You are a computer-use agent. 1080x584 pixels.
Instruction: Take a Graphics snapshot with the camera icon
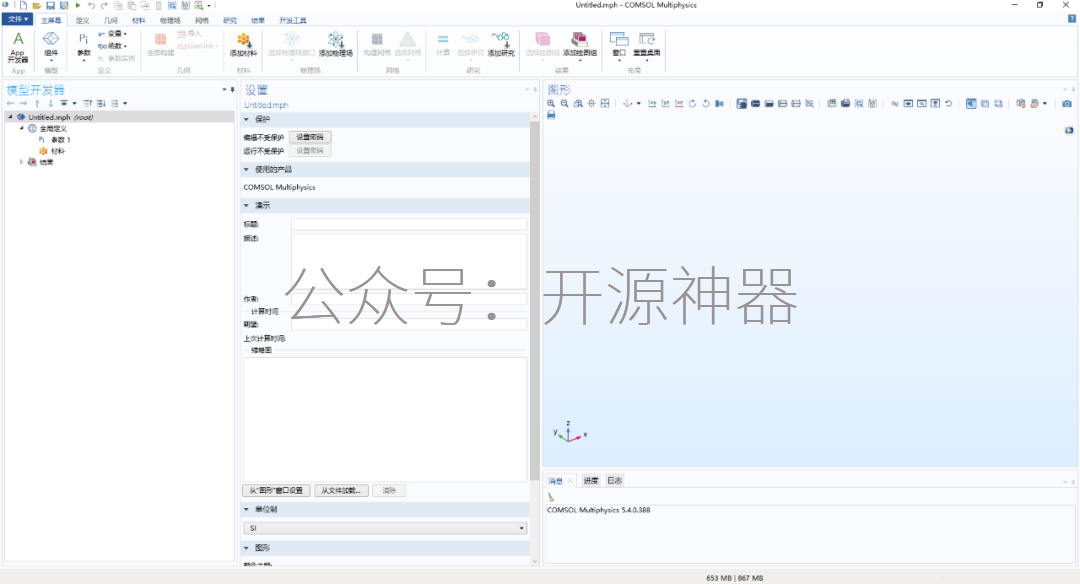tap(1067, 103)
